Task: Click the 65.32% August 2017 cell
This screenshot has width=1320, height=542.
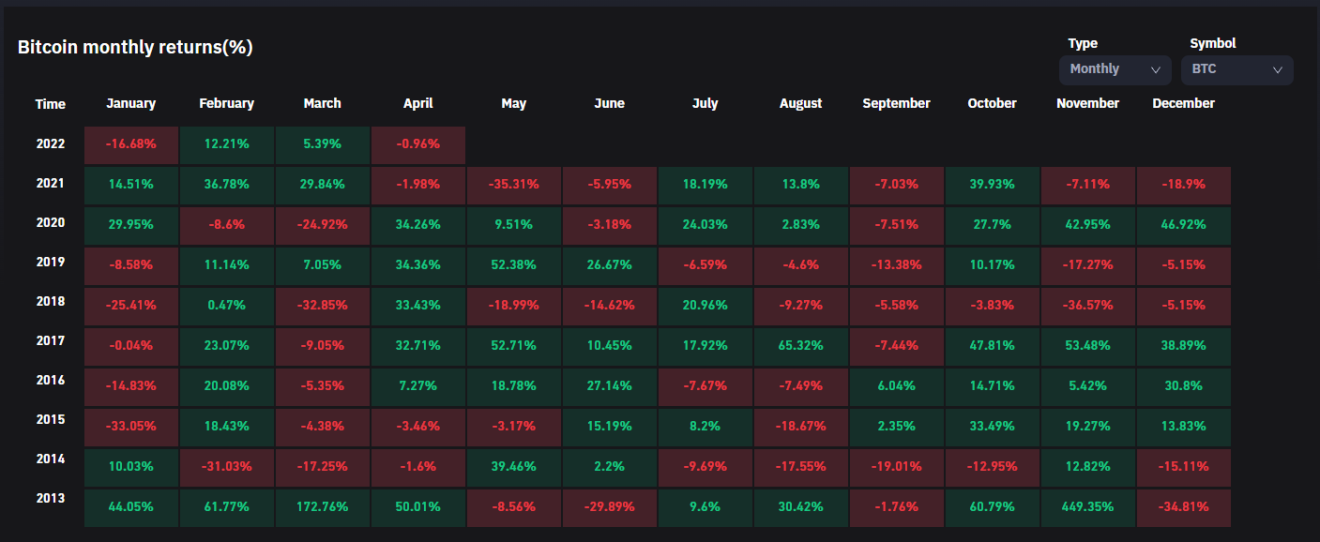Action: point(800,346)
